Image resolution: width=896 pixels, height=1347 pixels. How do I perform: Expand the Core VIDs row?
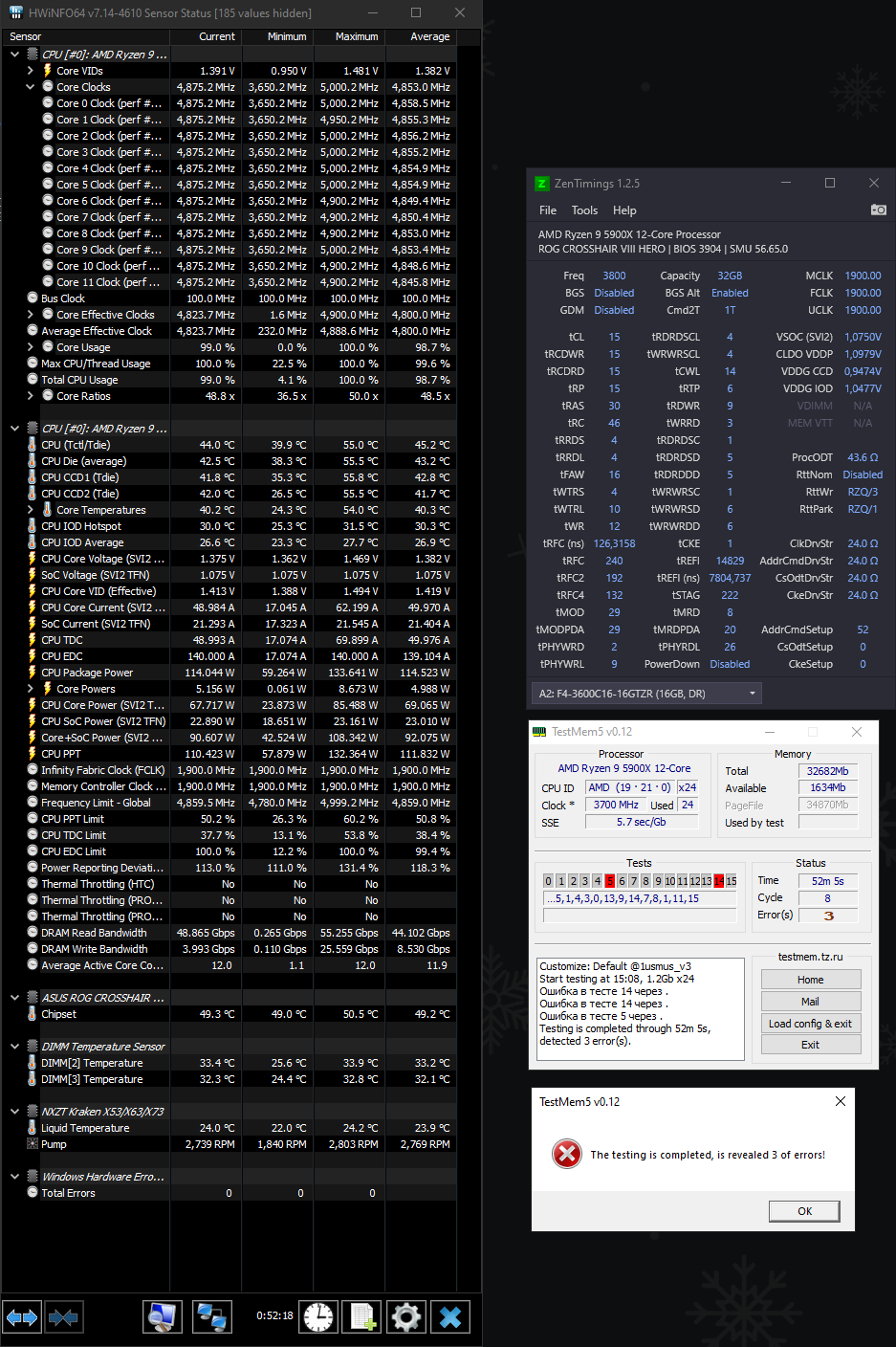tap(30, 71)
